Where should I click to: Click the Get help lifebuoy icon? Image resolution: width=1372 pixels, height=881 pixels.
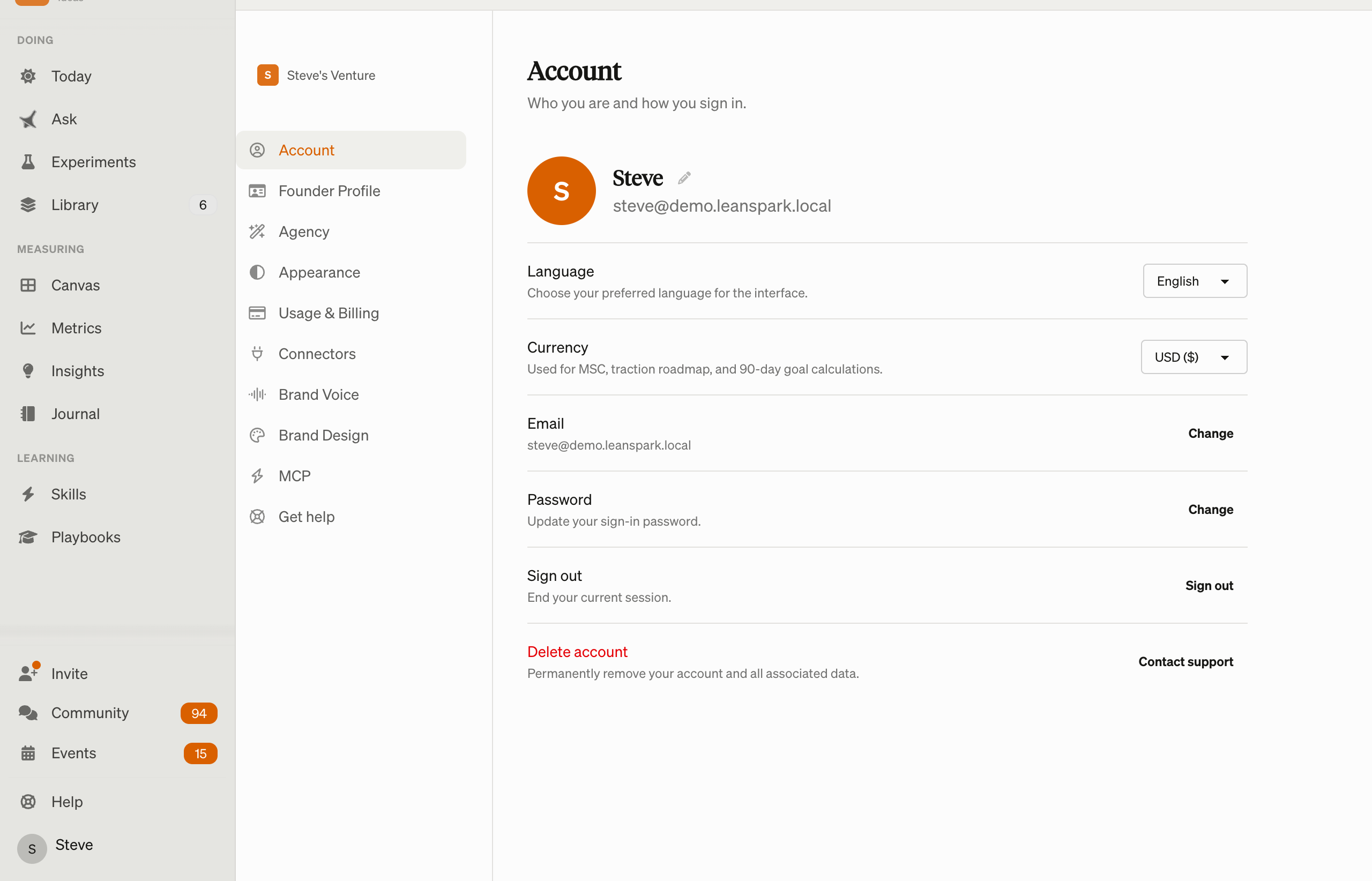pos(257,517)
